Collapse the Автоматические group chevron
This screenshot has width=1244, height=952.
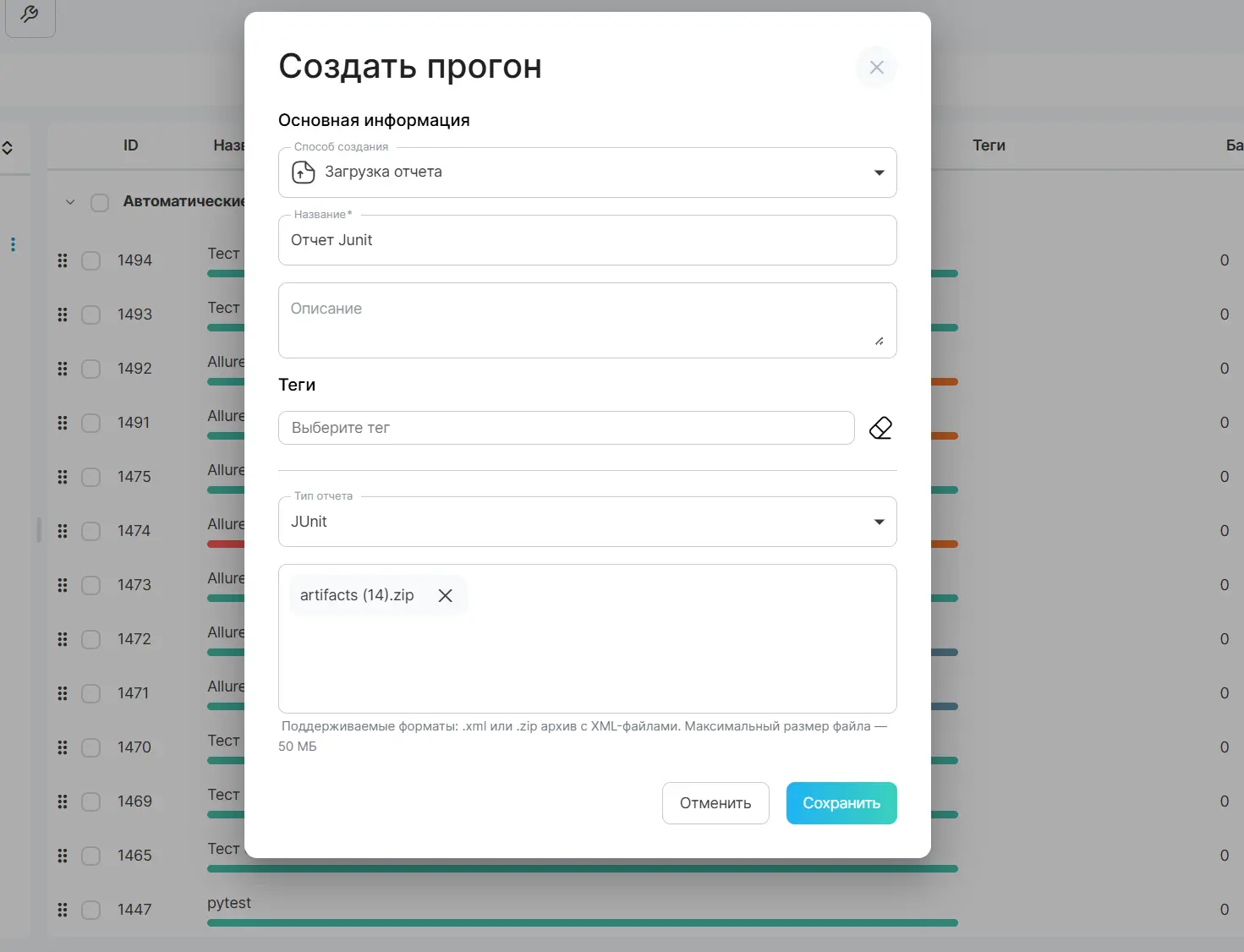point(70,202)
